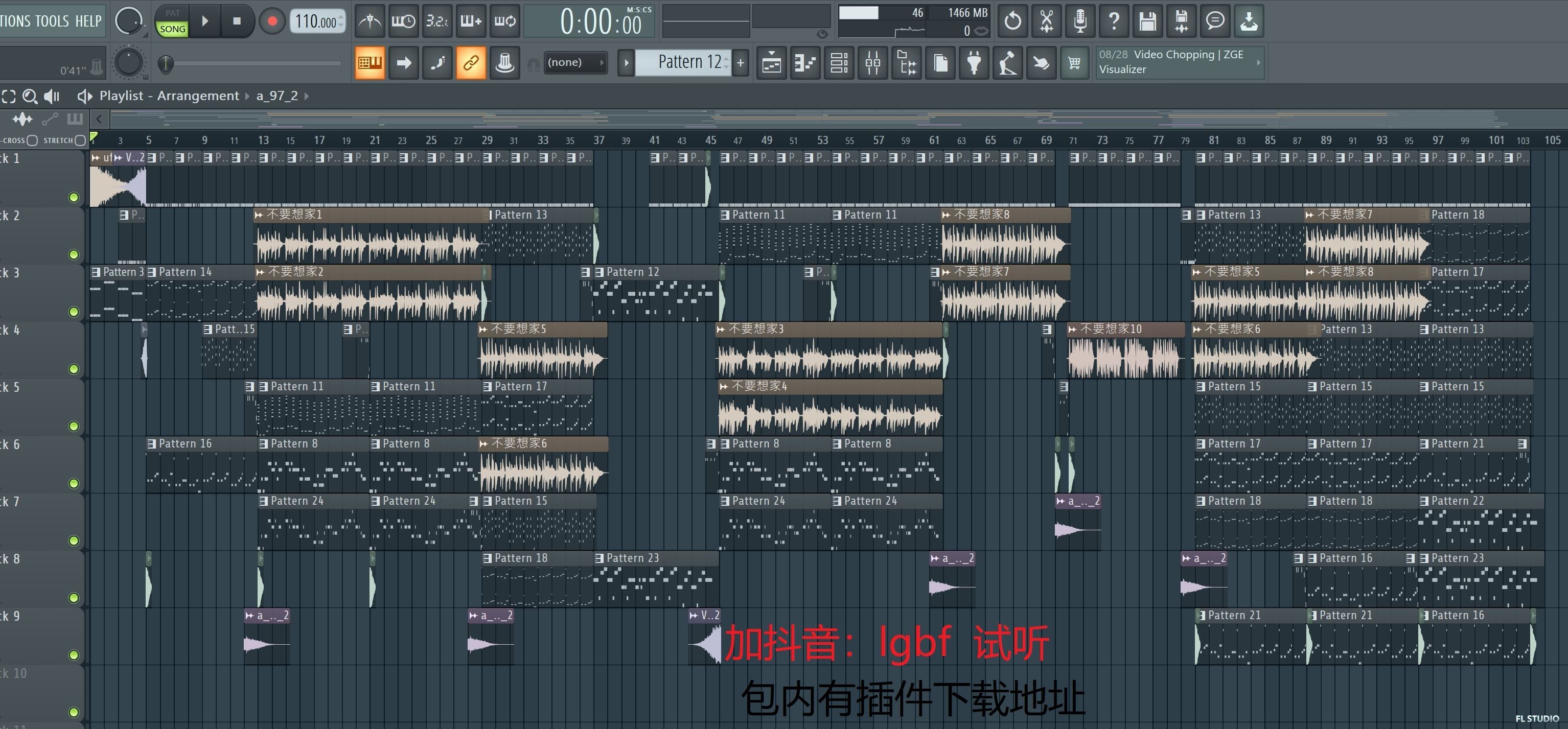The height and width of the screenshot is (729, 1568).
Task: Toggle the link/multilink to controllers button
Action: 471,62
